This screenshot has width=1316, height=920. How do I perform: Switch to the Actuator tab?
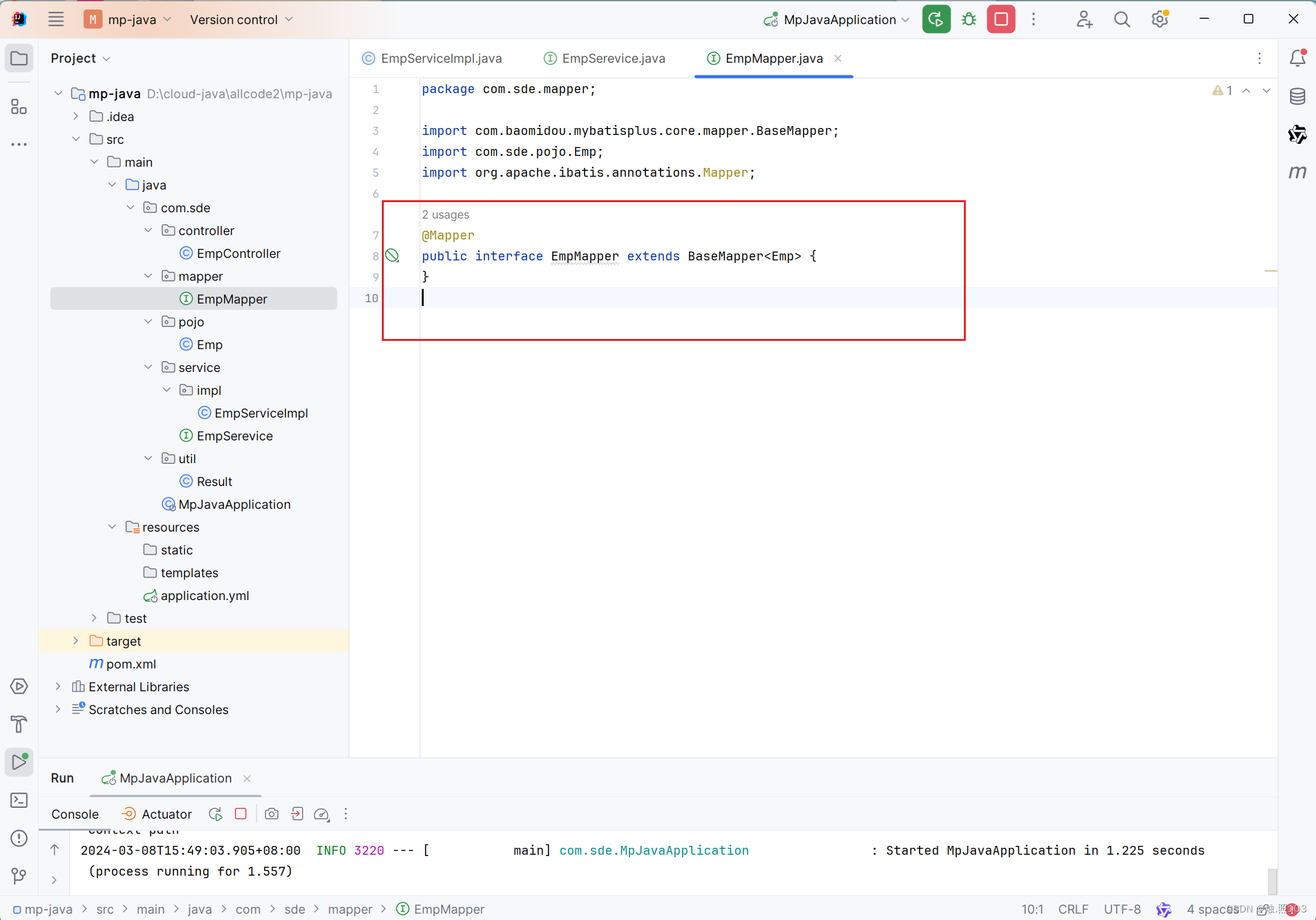(166, 814)
